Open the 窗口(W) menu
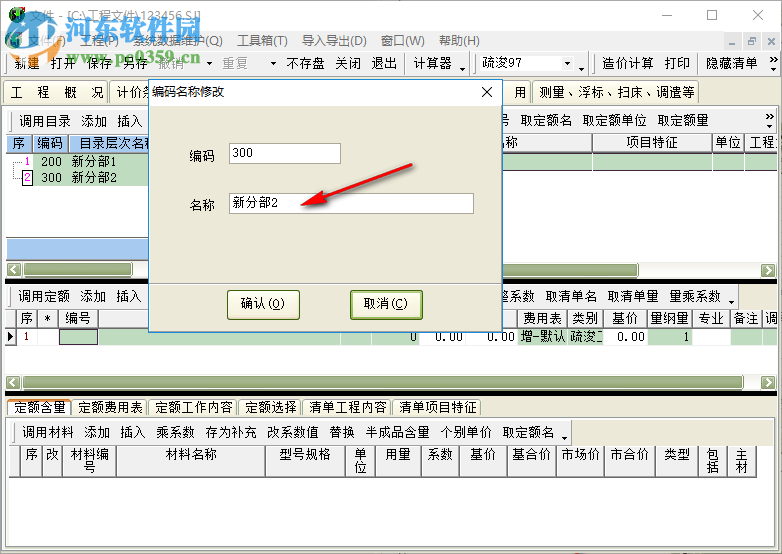Image resolution: width=782 pixels, height=554 pixels. 402,41
